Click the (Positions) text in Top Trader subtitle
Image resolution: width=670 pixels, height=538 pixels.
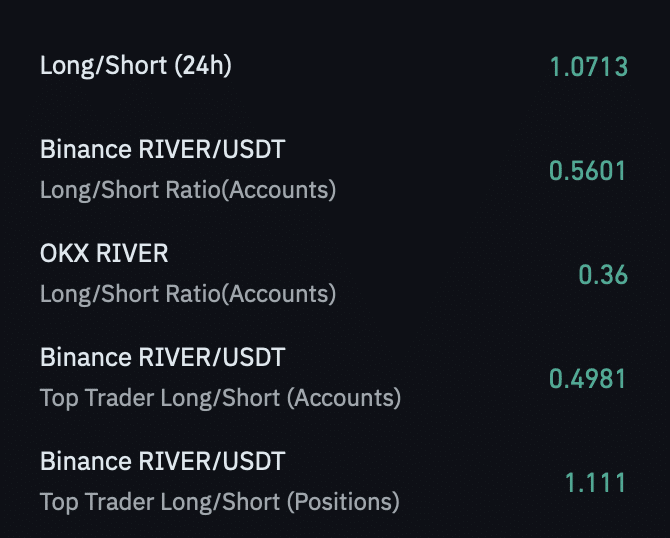[343, 502]
